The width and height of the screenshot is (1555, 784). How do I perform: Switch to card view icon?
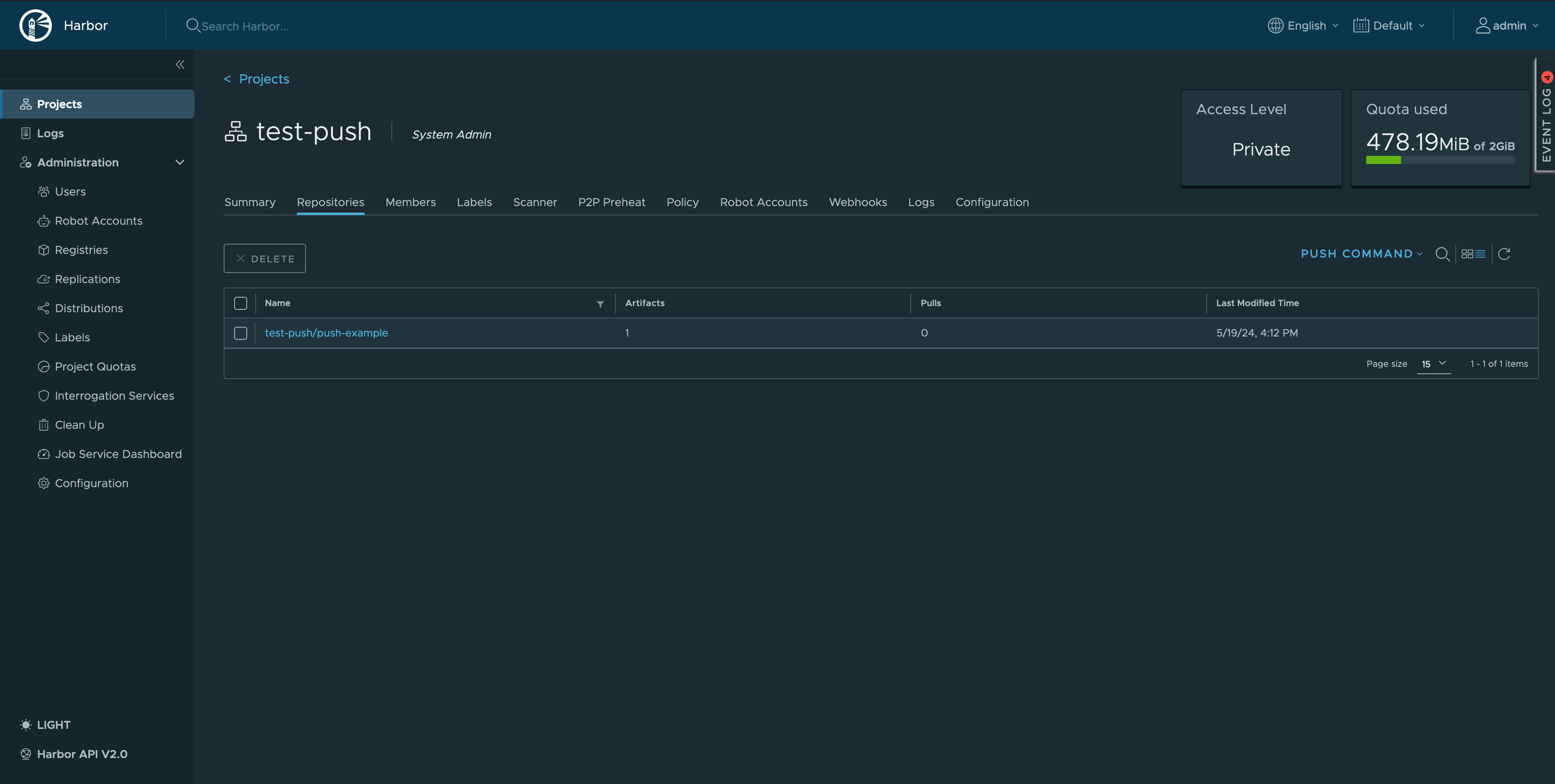tap(1467, 254)
